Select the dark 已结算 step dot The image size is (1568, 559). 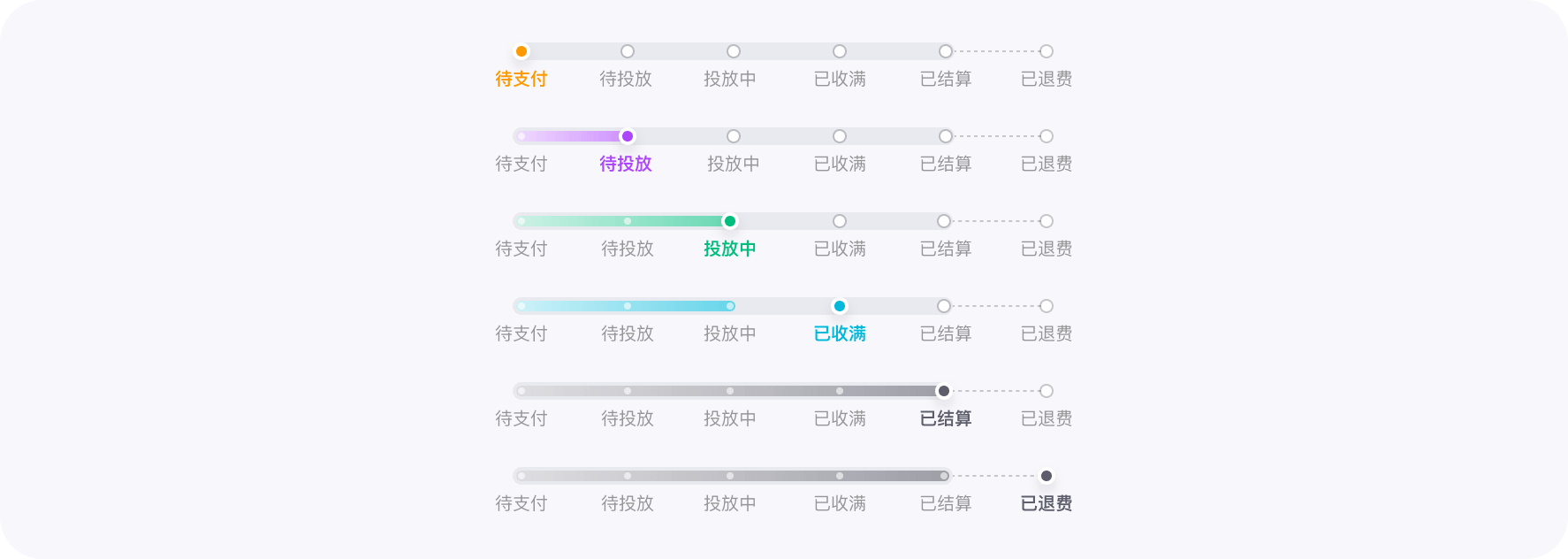point(944,390)
